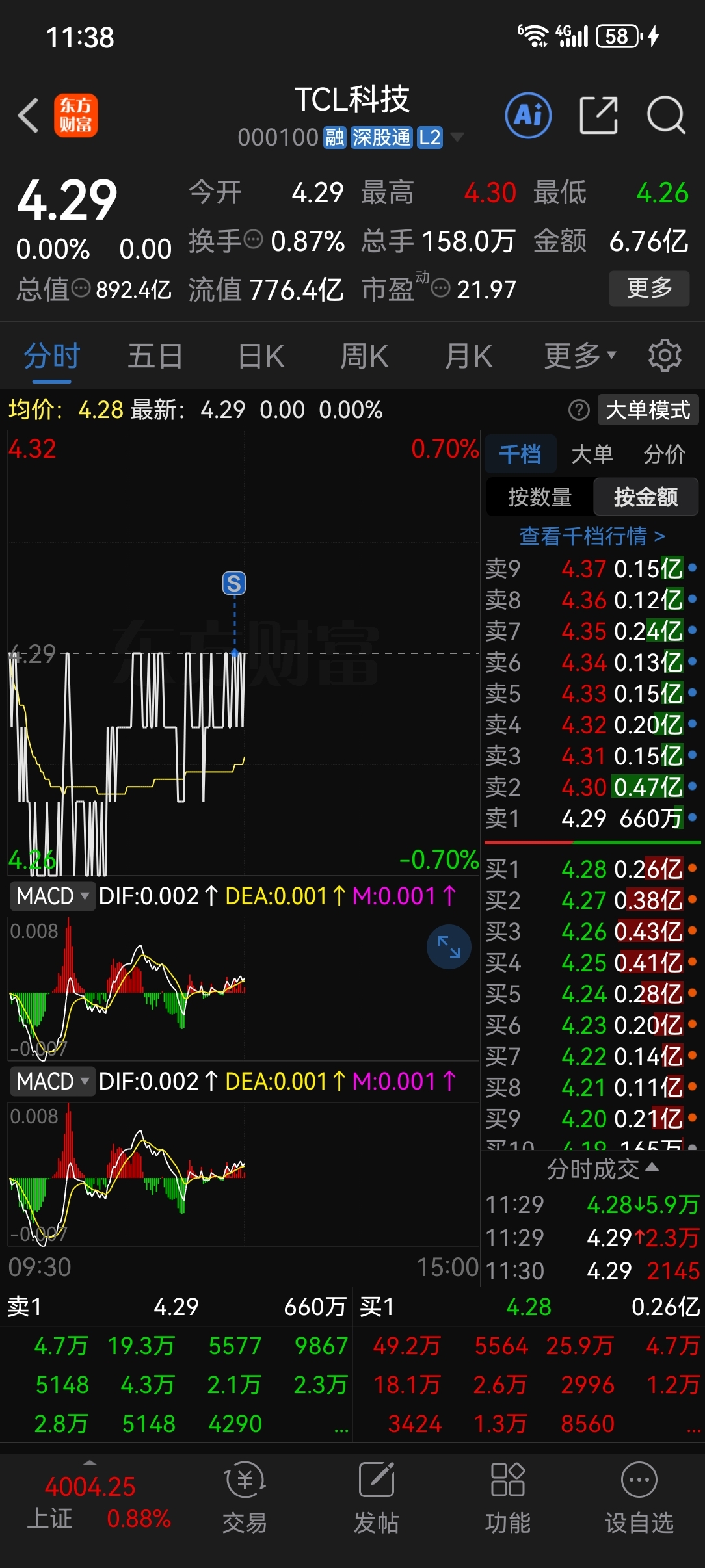Tap the buy/sell ratio bar
The image size is (705, 1568).
point(592,843)
